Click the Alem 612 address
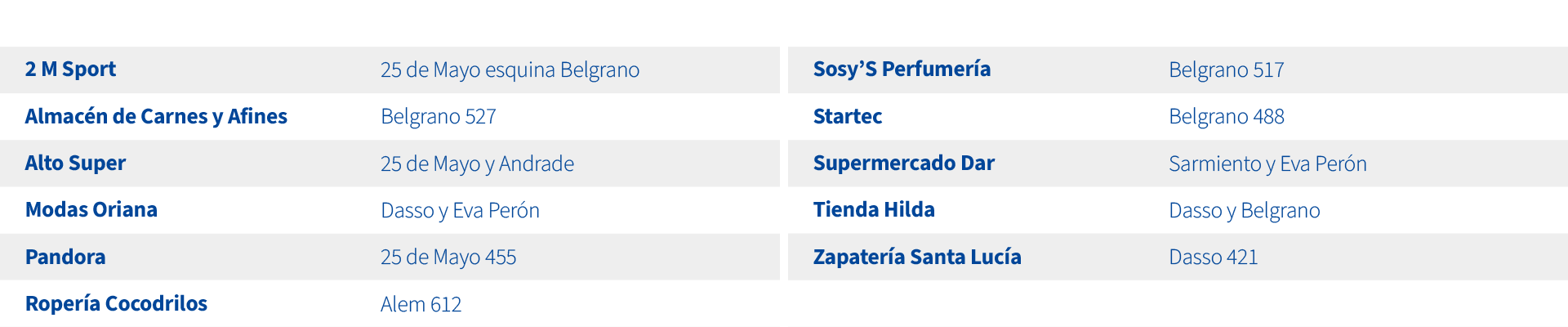 (x=421, y=305)
